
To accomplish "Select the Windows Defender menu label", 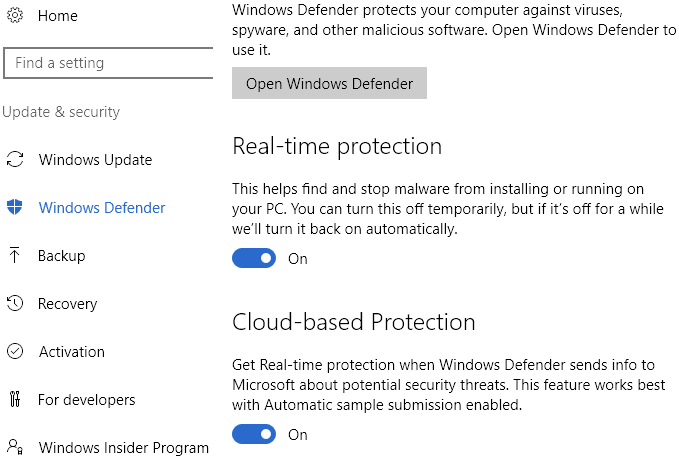I will [102, 208].
